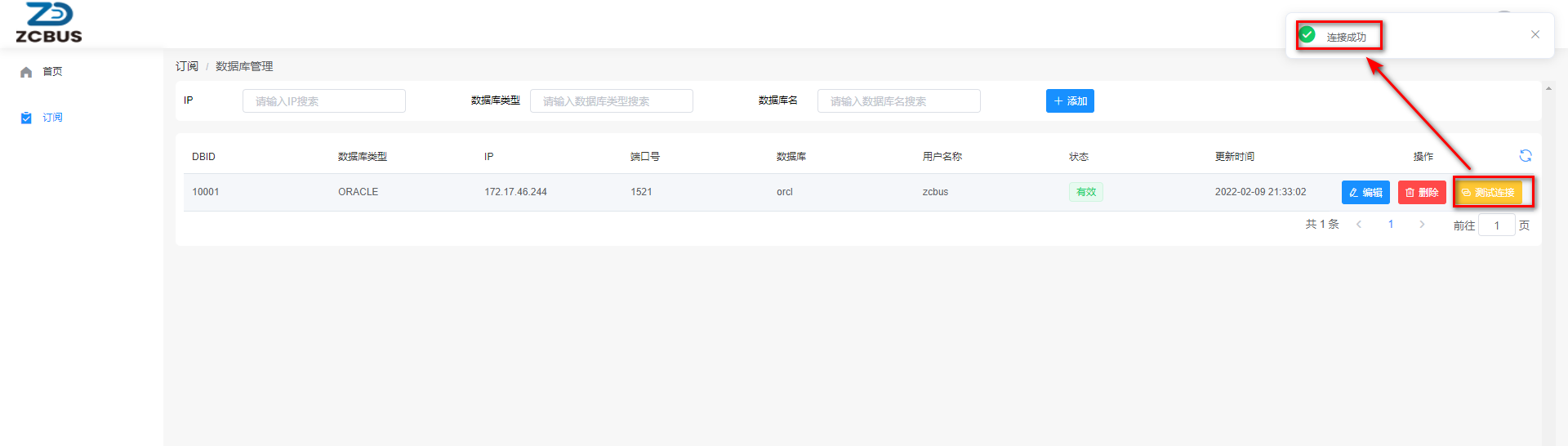Click the ZCBUS logo
The width and height of the screenshot is (1568, 446).
click(49, 23)
